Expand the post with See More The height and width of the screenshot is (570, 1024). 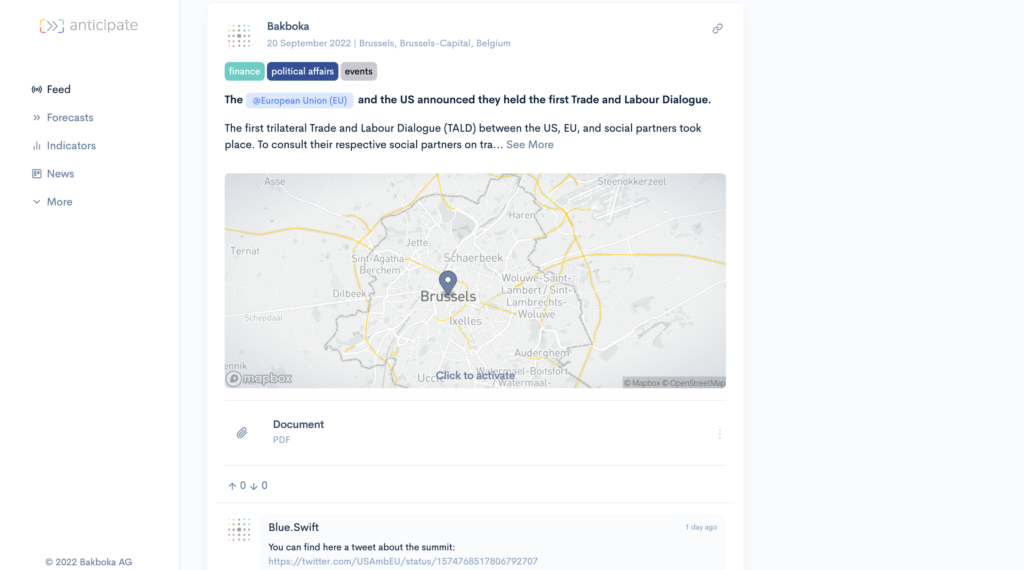tap(530, 145)
